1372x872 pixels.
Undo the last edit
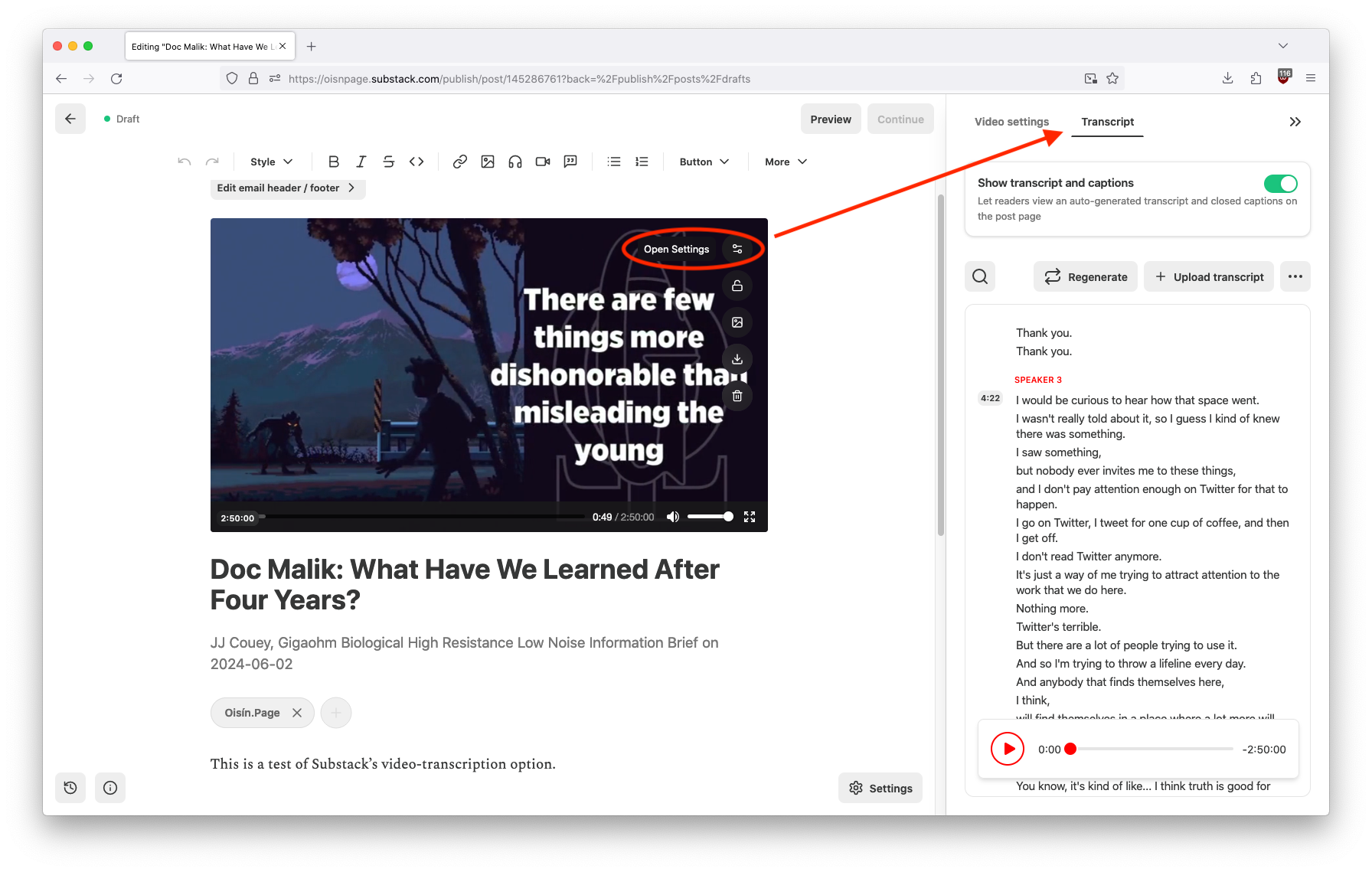click(x=185, y=162)
